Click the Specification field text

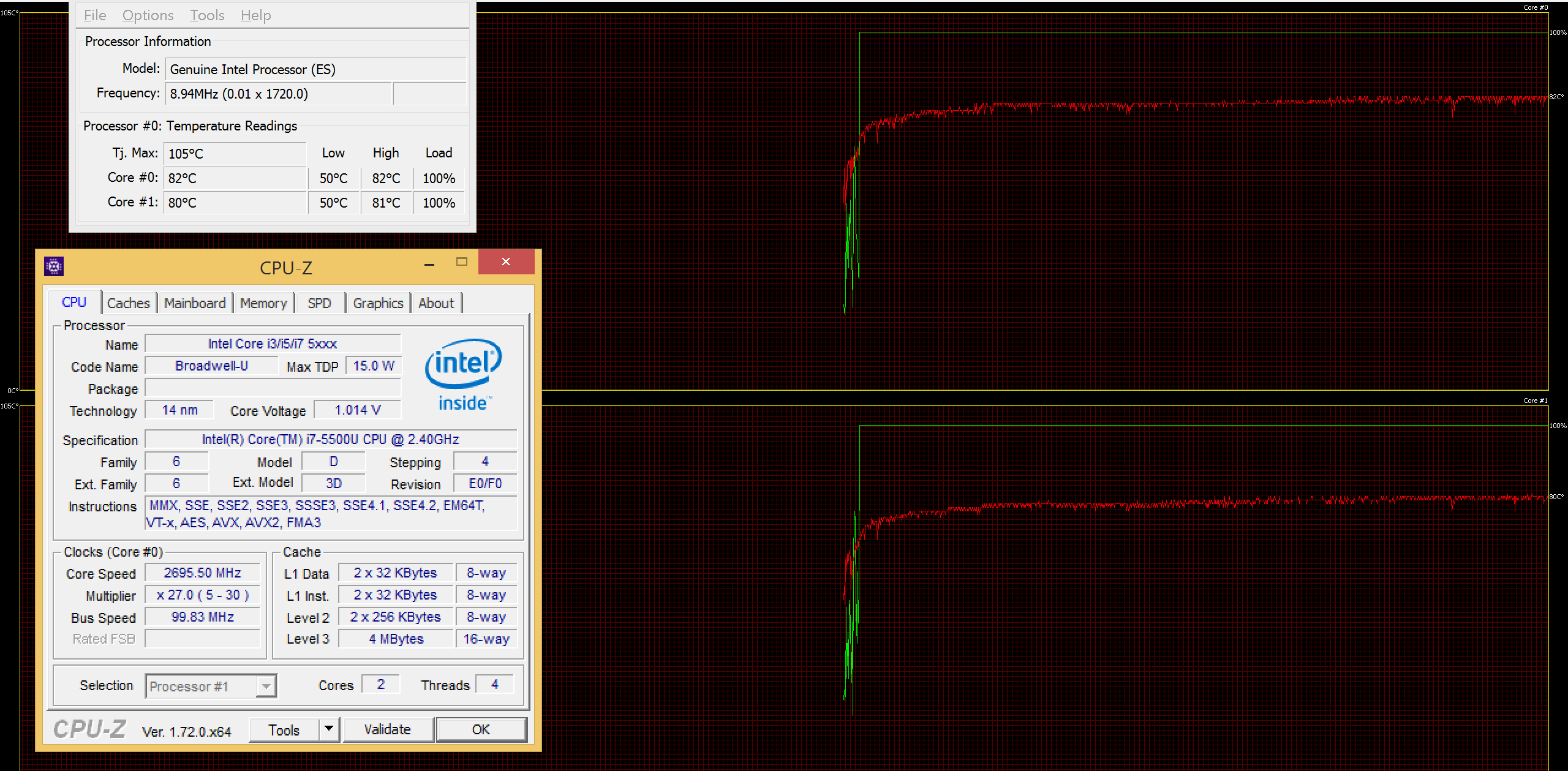(331, 439)
